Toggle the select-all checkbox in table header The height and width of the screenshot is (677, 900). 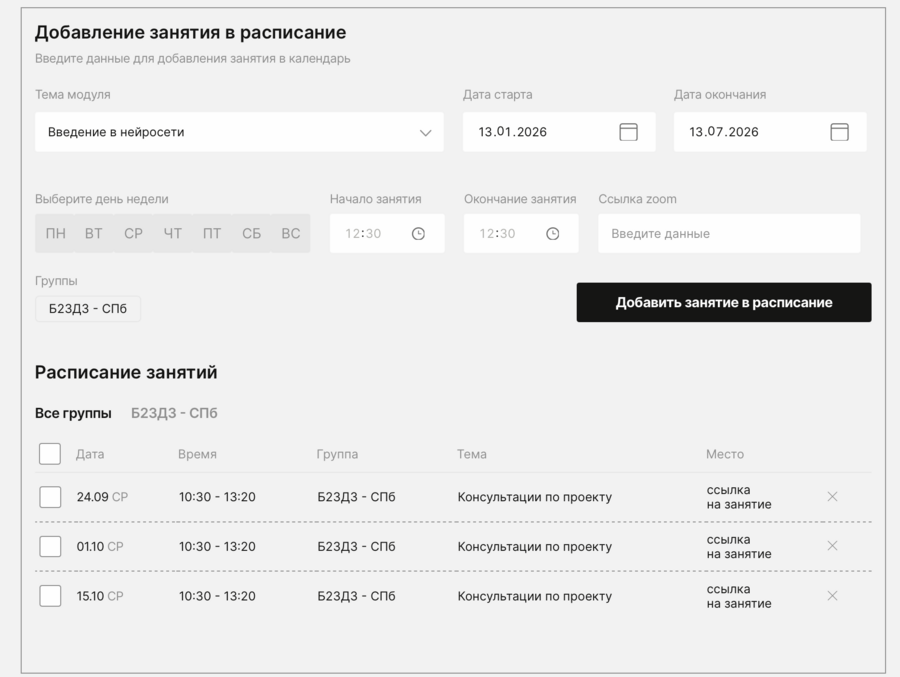pos(50,454)
